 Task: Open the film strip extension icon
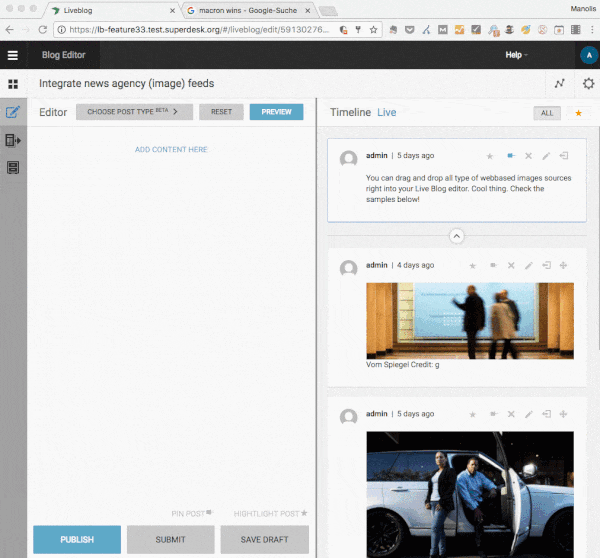tap(576, 29)
